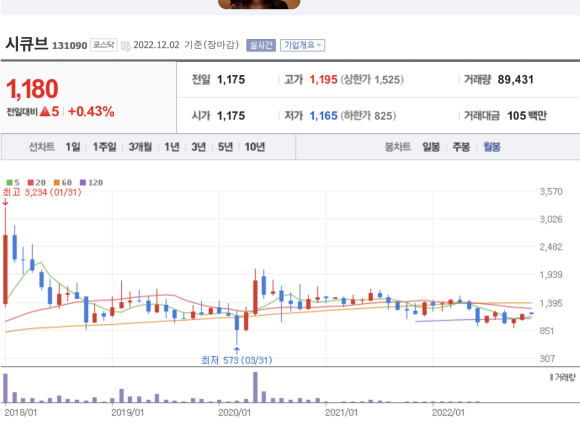Click the 거래량 volume legend
Screen dimensions: 580x423
(563, 378)
